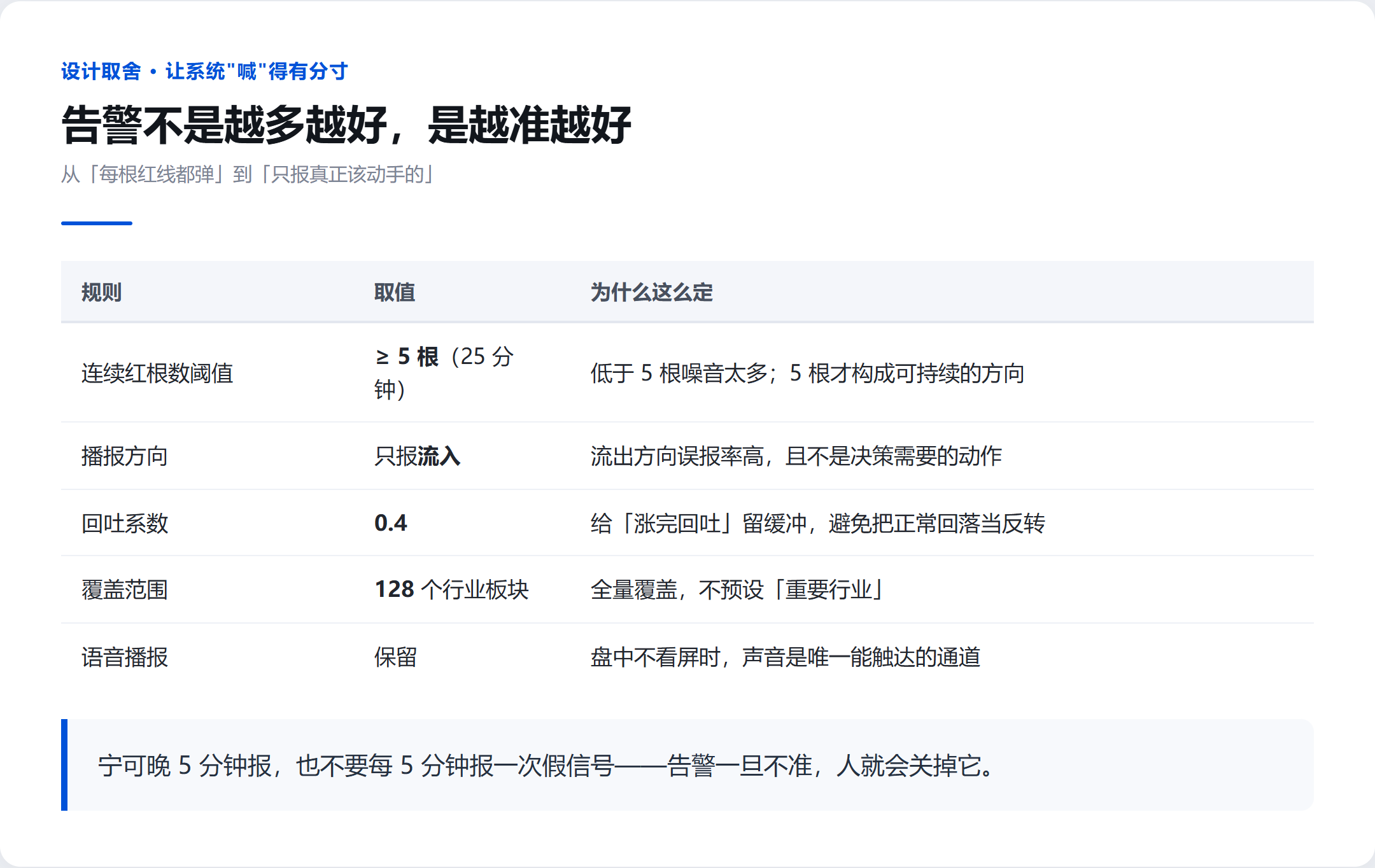This screenshot has width=1375, height=868.
Task: Select the subtitle 设计取舍 · 让系统"喊"得有分寸
Action: click(x=204, y=71)
